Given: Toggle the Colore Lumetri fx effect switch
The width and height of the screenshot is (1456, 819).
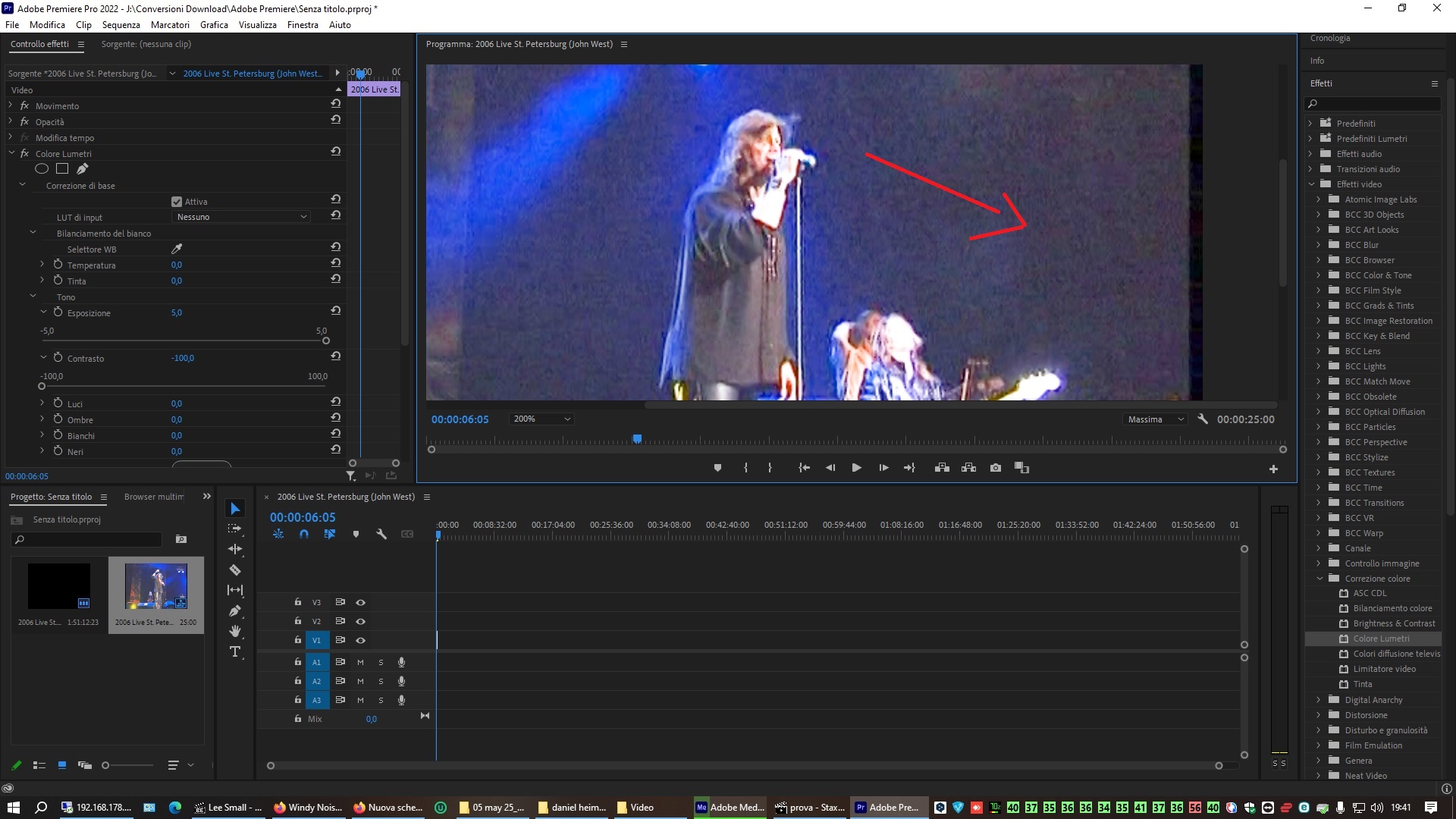Looking at the screenshot, I should 24,153.
